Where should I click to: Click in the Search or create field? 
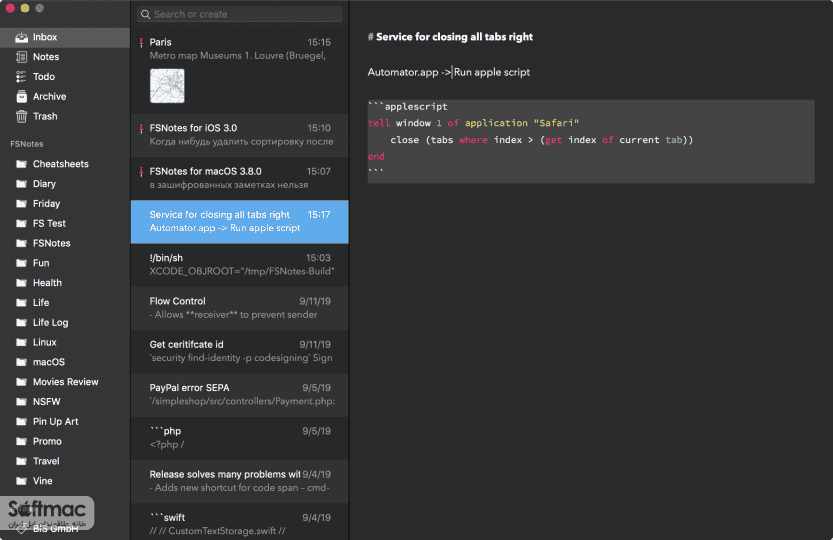240,14
